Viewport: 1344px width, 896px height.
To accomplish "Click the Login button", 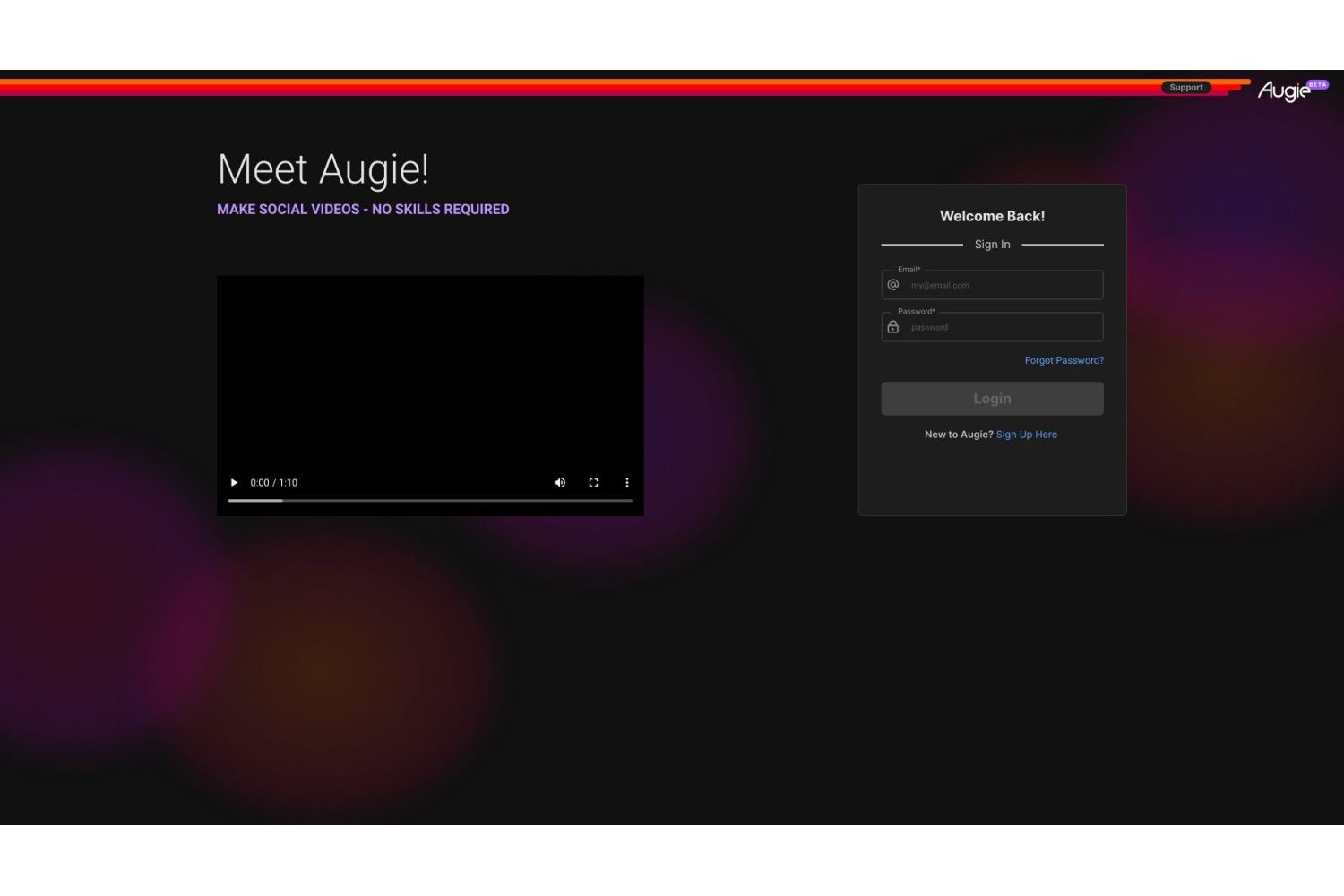I will click(992, 399).
